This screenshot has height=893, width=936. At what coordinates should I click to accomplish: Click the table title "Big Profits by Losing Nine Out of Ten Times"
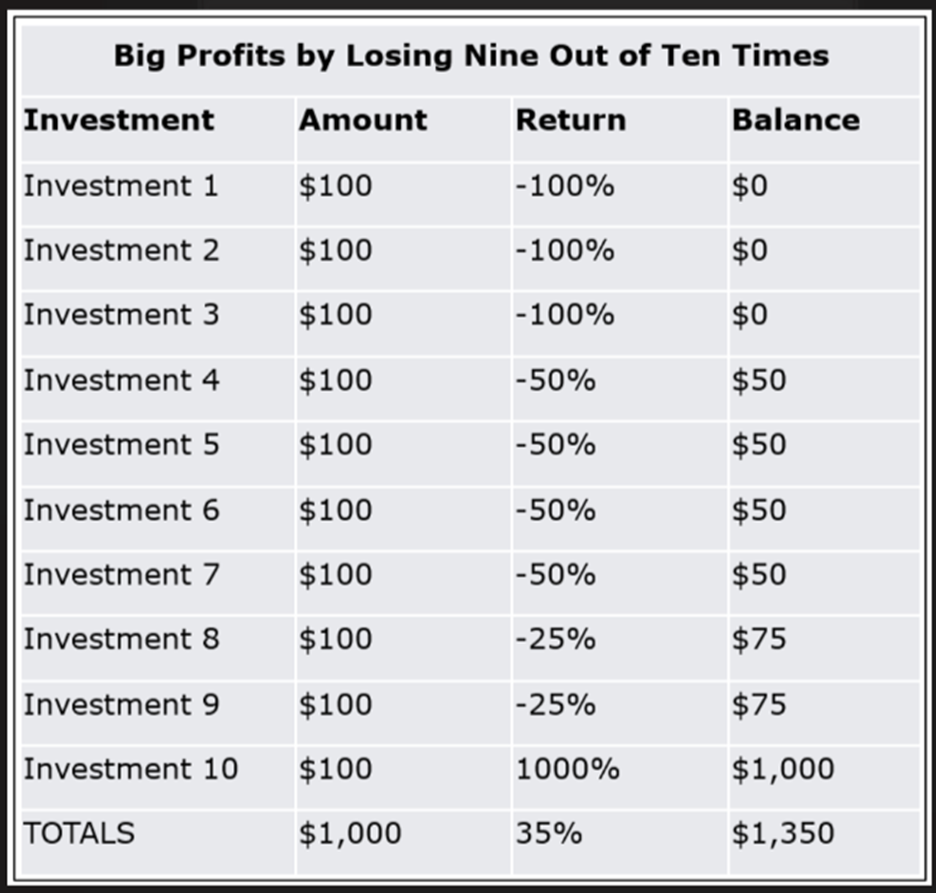click(471, 55)
